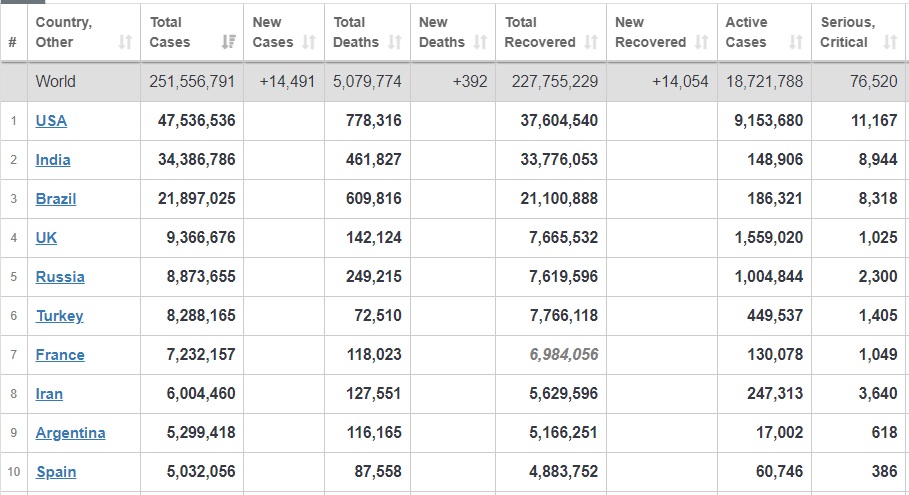909x495 pixels.
Task: Open the India country link
Action: pyautogui.click(x=53, y=160)
